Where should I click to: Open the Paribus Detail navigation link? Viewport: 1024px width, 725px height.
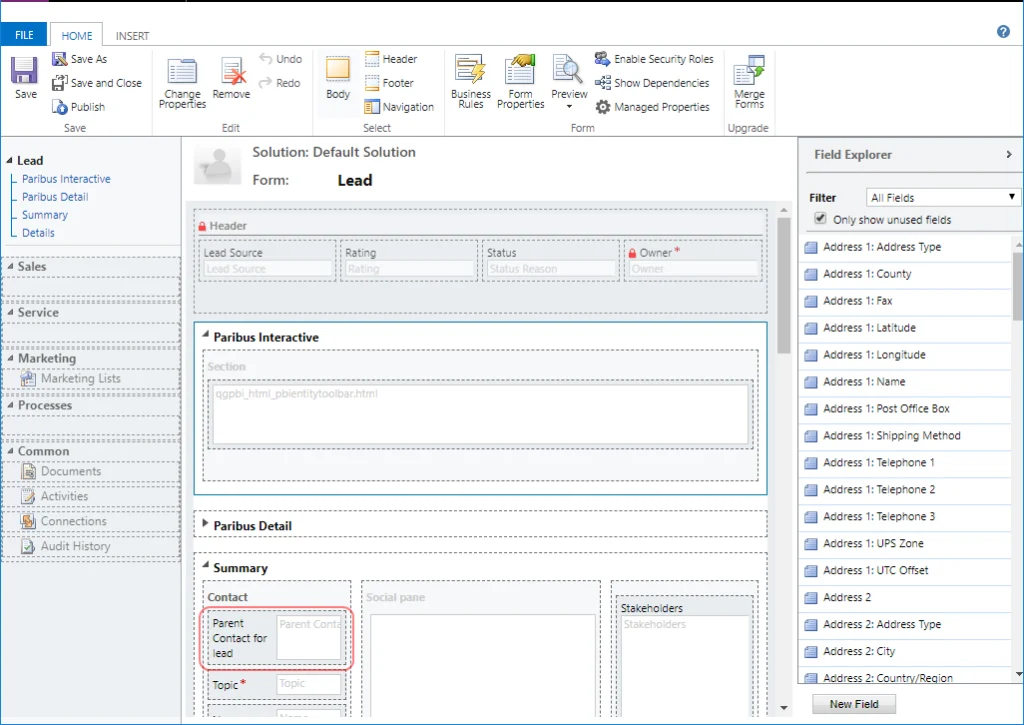pyautogui.click(x=55, y=197)
